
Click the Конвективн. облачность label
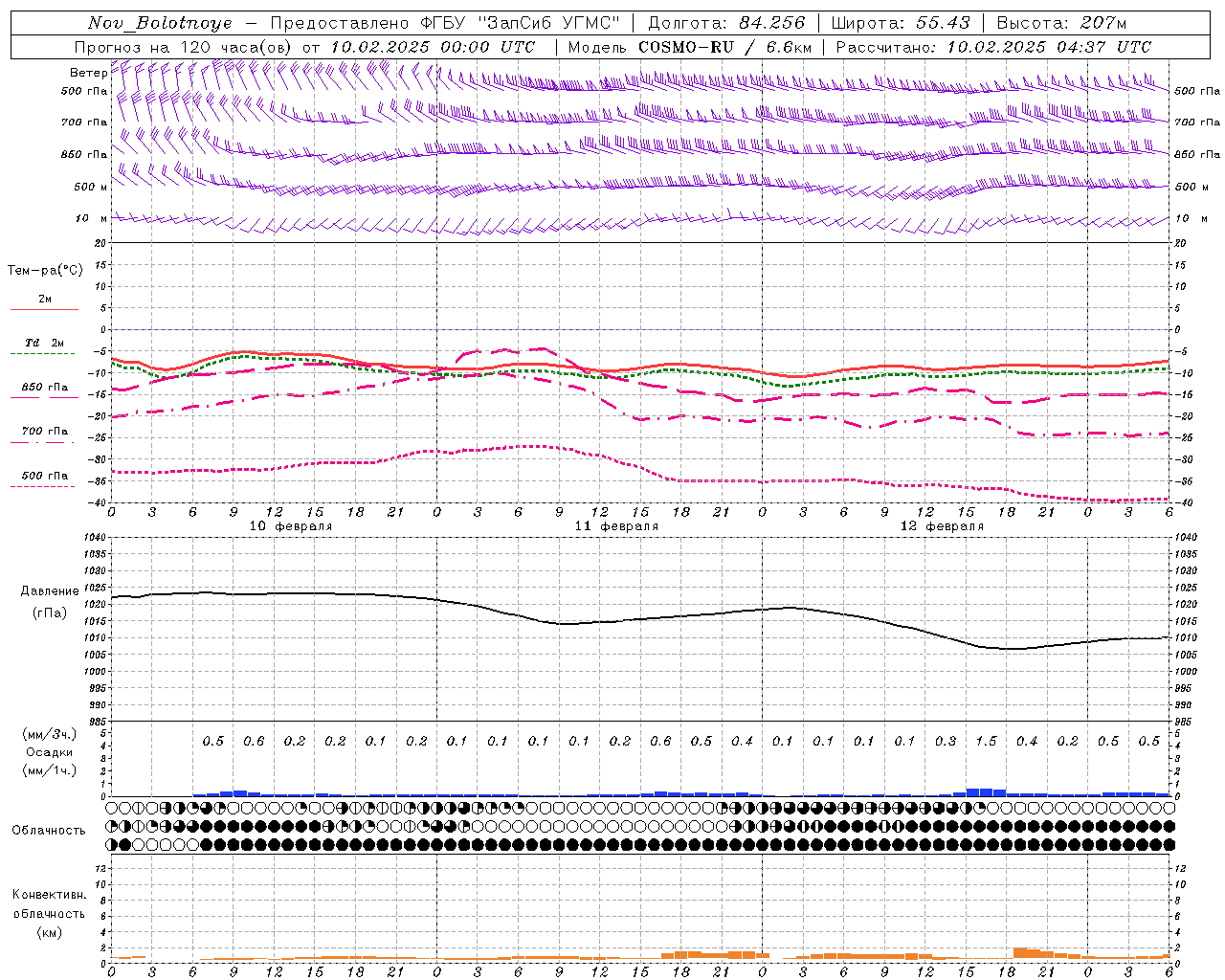50,904
